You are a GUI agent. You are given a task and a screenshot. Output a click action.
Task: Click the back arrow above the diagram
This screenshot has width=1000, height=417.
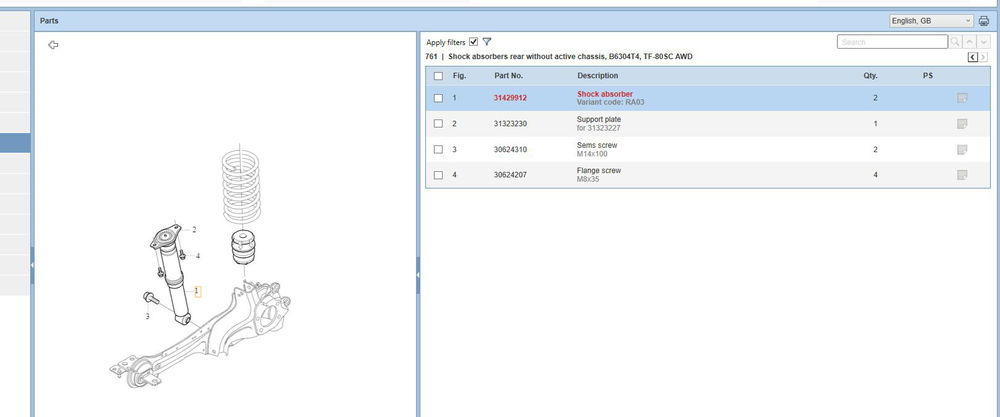(53, 45)
